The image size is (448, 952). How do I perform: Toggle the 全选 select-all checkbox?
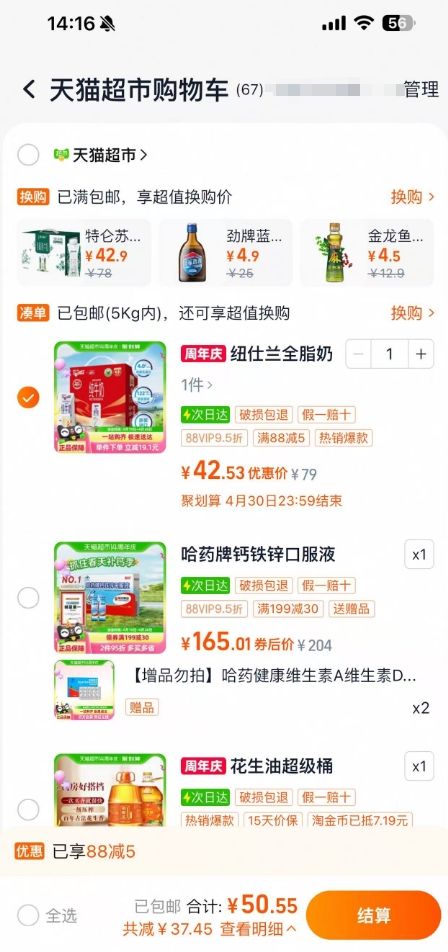(28, 916)
